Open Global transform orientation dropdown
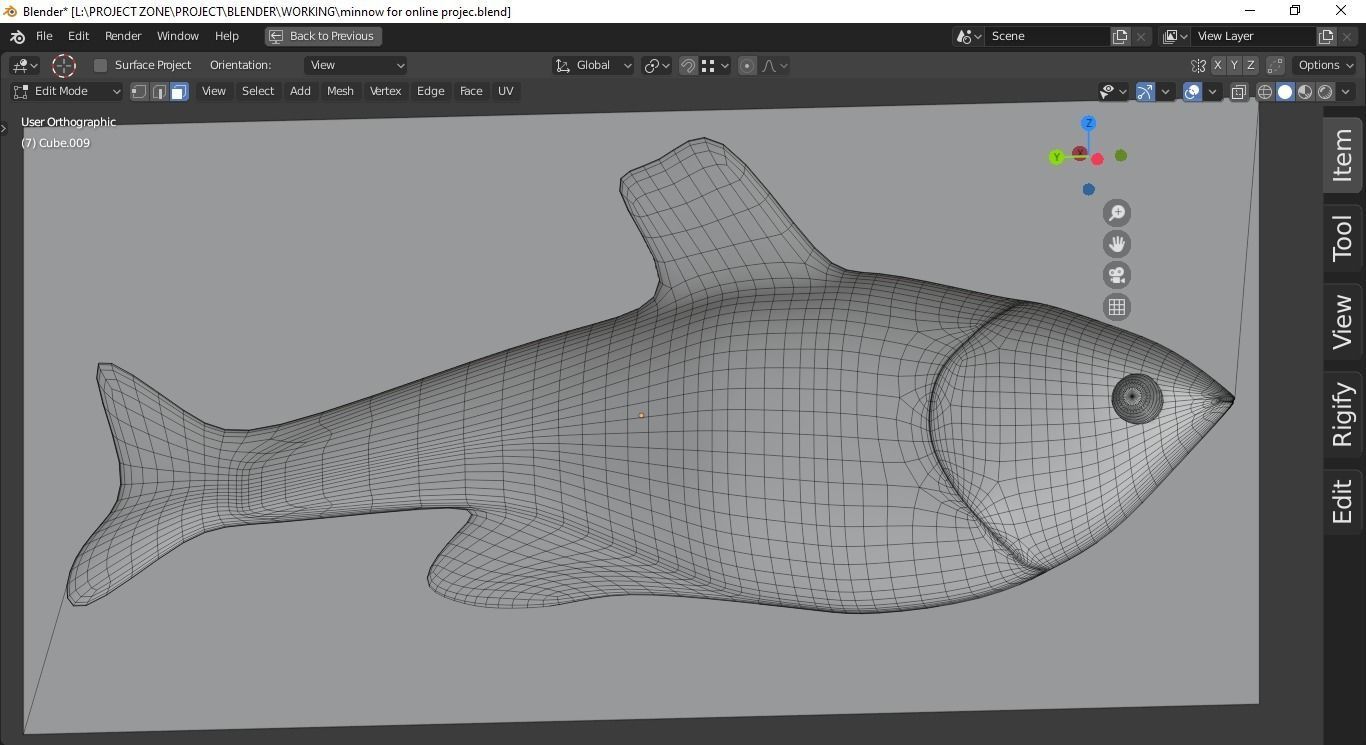The height and width of the screenshot is (745, 1366). click(x=594, y=65)
